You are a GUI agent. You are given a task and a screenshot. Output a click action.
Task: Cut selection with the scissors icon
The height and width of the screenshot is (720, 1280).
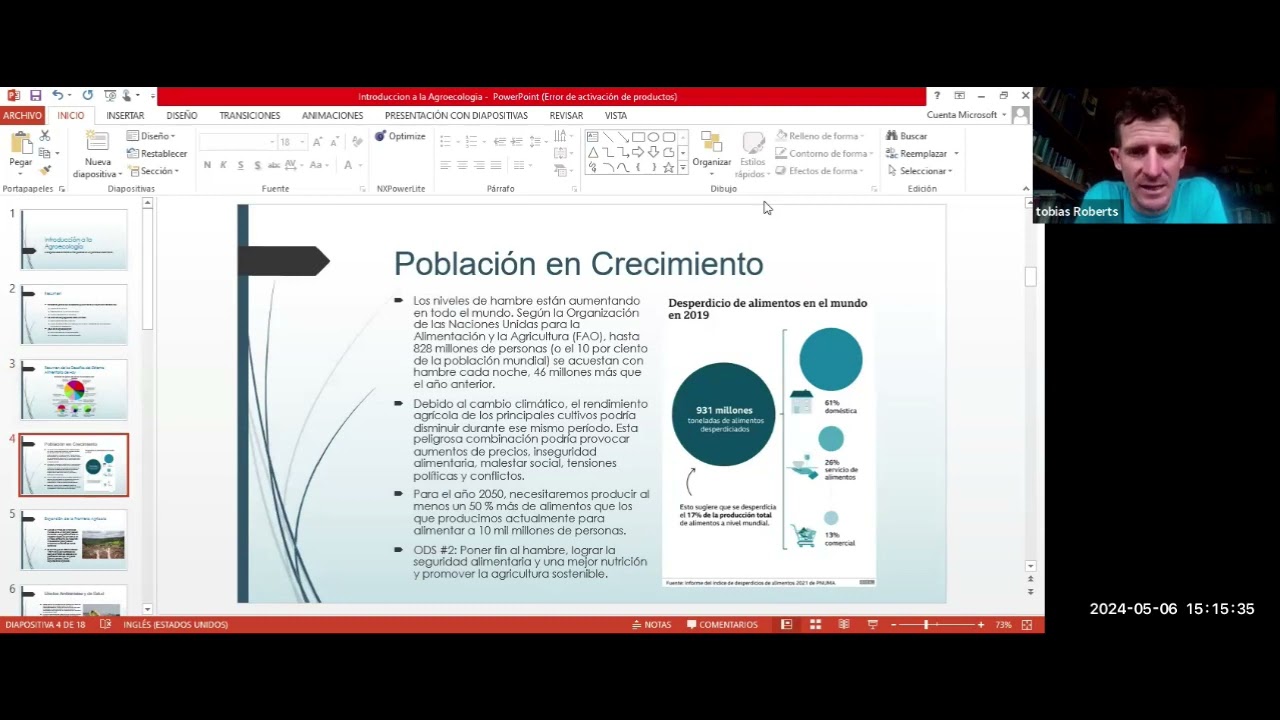point(44,136)
